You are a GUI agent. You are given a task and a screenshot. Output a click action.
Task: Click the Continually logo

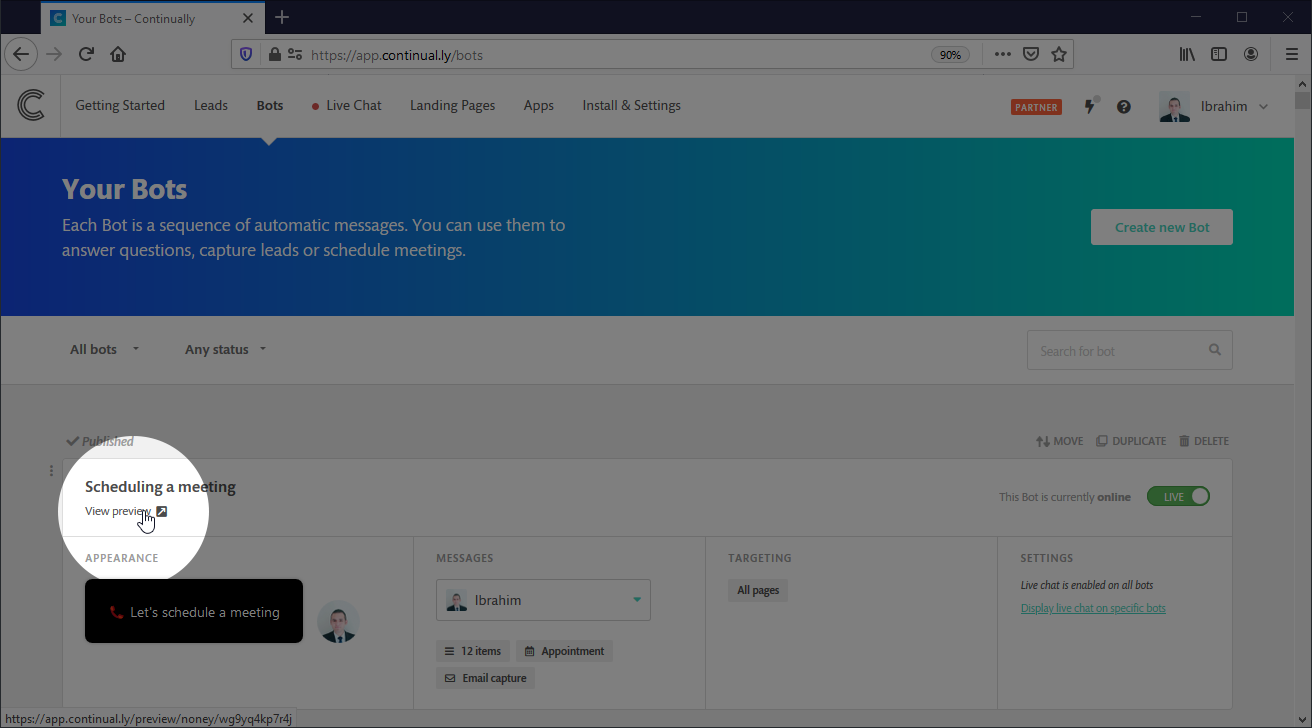[x=30, y=105]
